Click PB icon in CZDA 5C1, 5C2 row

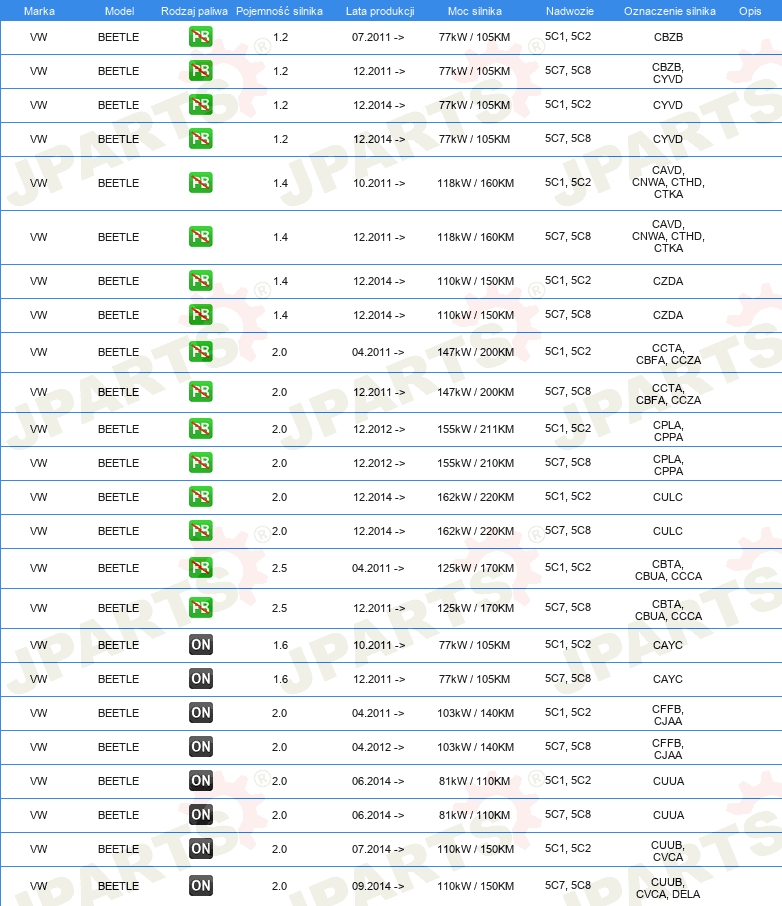point(201,281)
